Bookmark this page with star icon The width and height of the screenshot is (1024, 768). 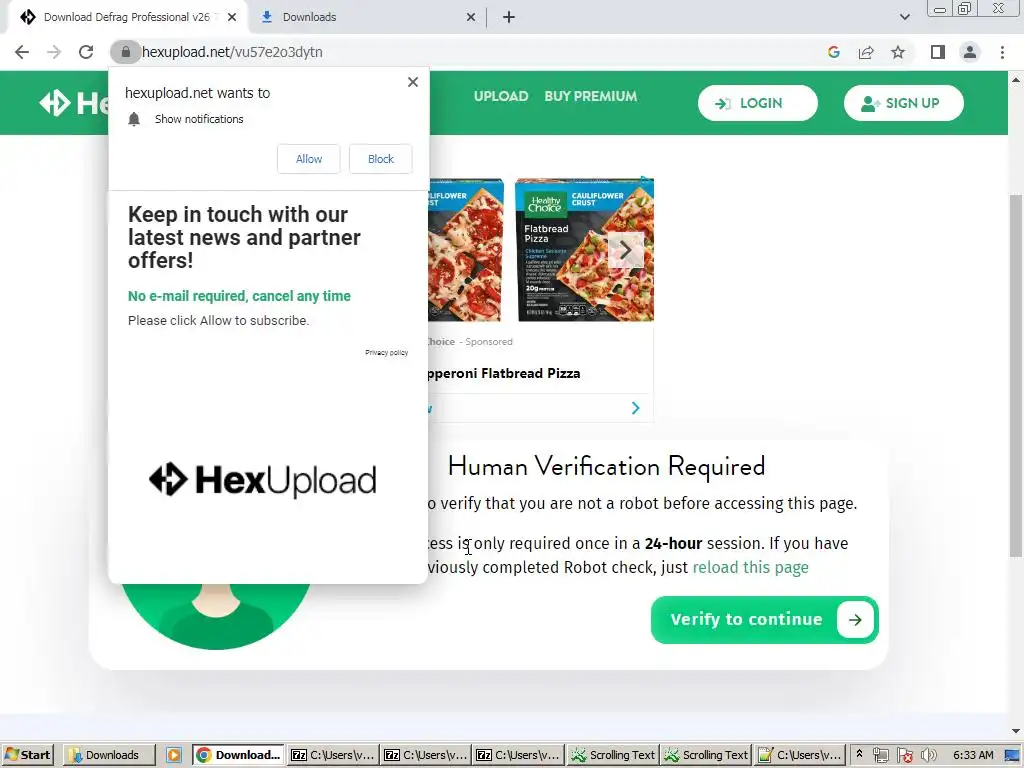coord(898,52)
